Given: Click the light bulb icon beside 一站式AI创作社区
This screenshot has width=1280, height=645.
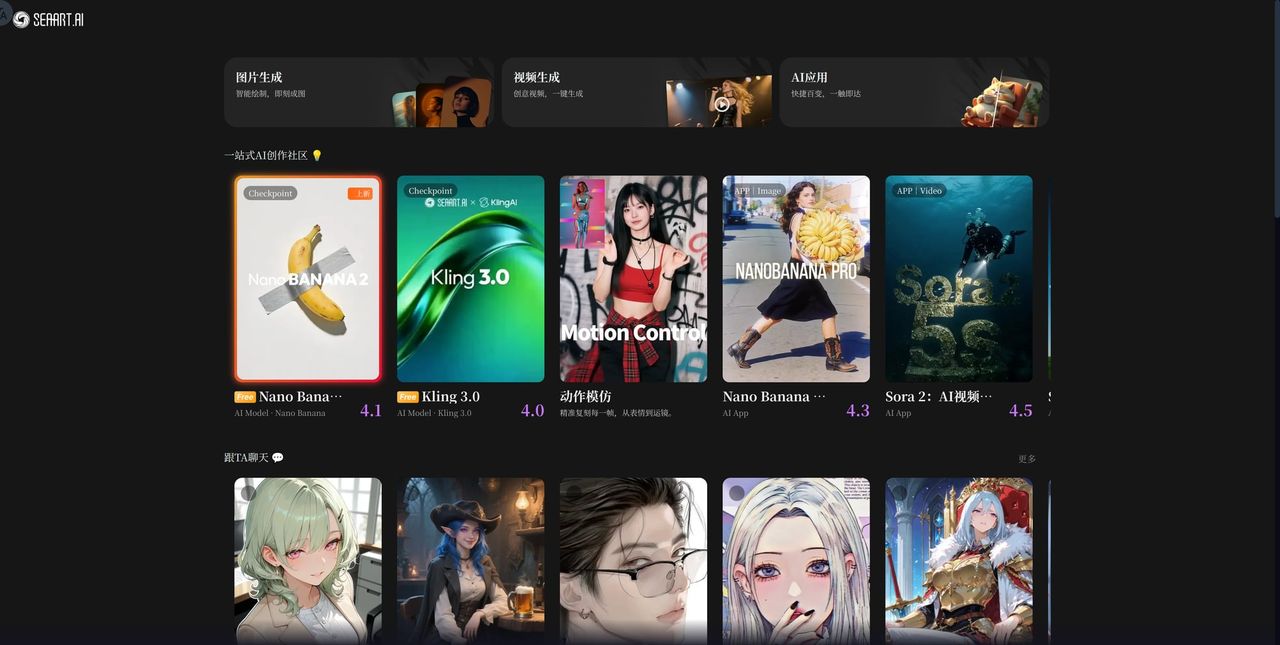Looking at the screenshot, I should pos(317,156).
